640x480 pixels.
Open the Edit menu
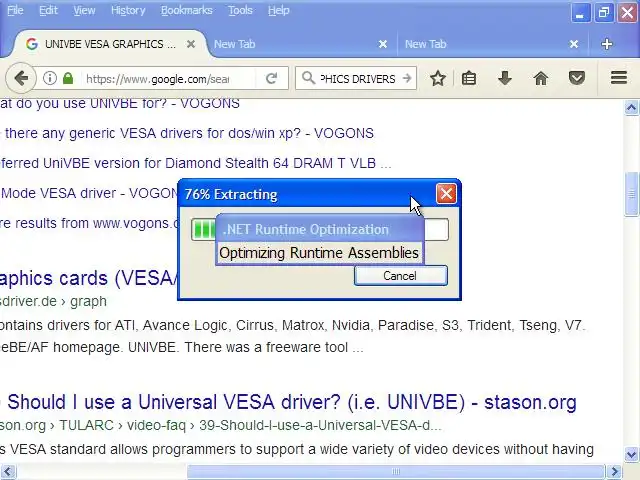click(x=48, y=10)
